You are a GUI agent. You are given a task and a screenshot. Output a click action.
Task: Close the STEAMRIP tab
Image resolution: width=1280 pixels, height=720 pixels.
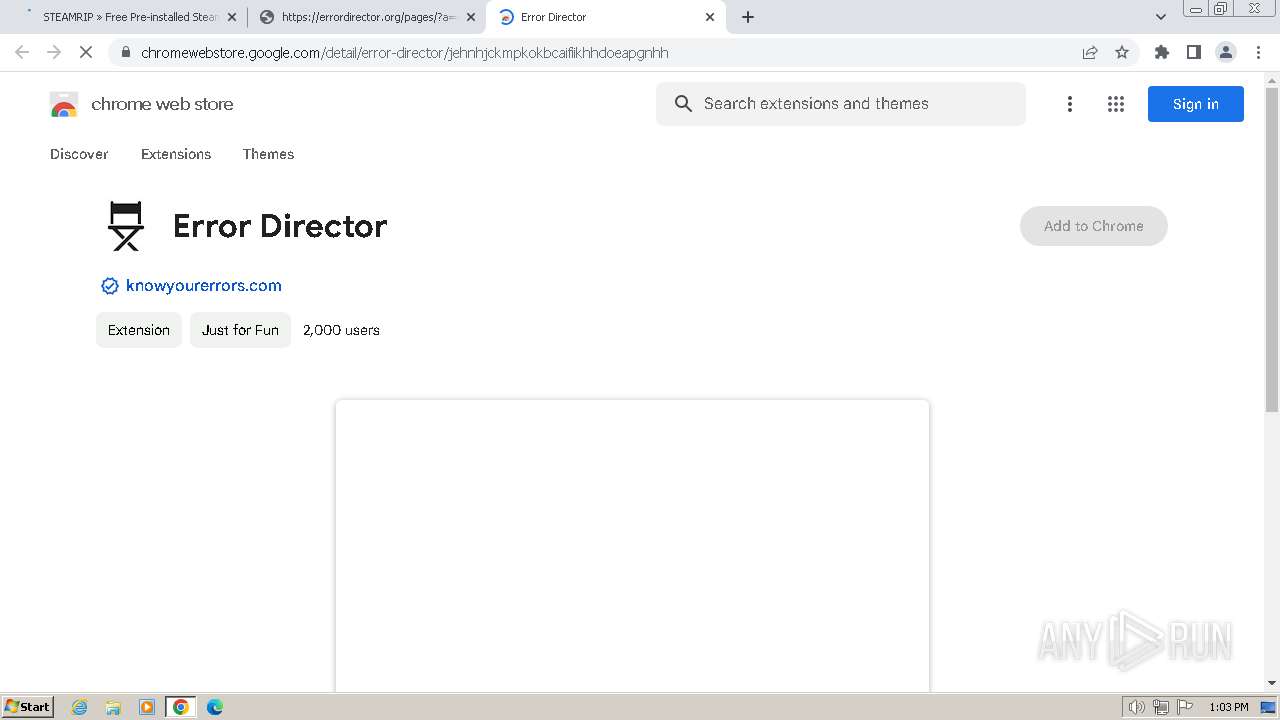(232, 17)
